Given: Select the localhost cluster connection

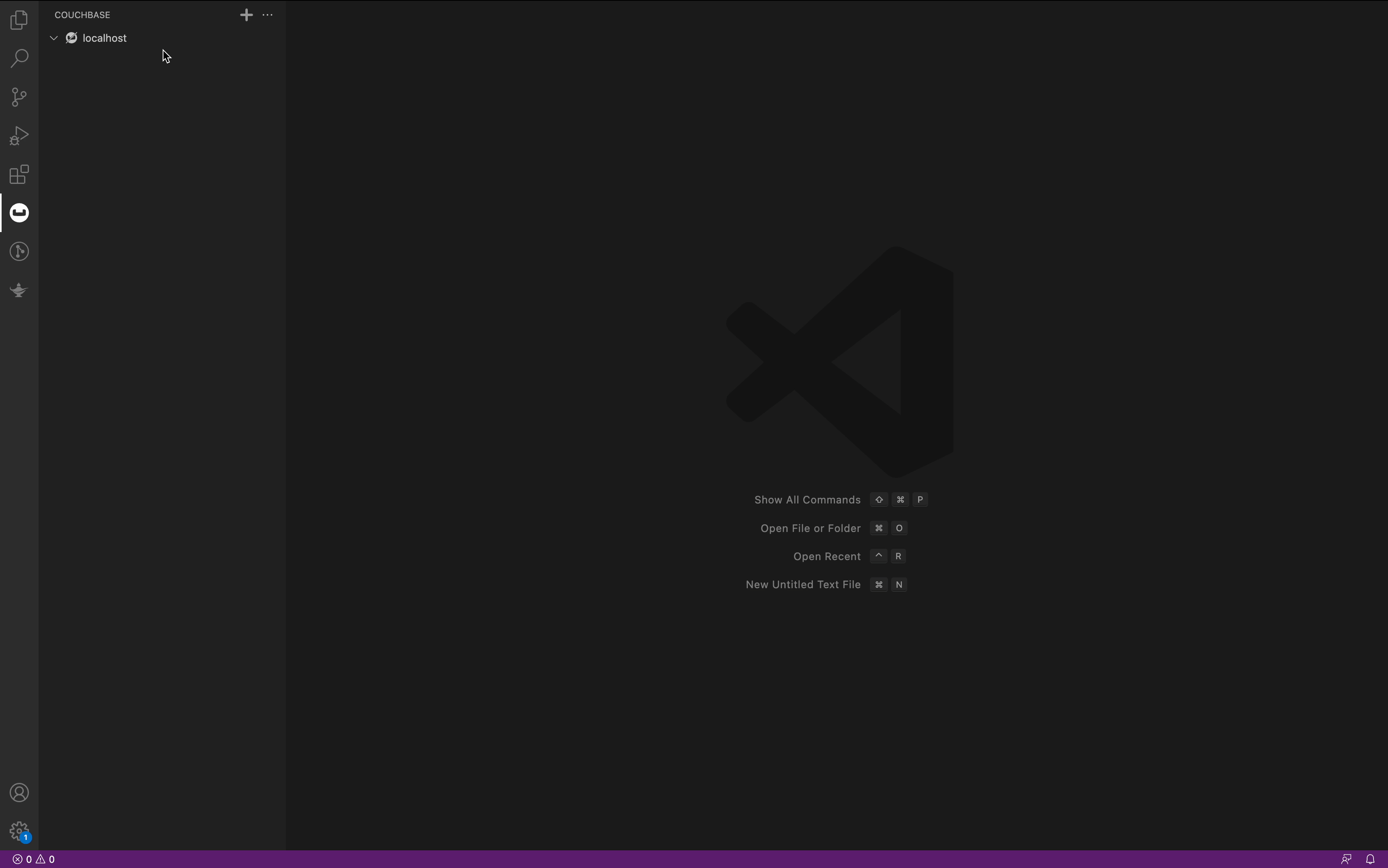Looking at the screenshot, I should pyautogui.click(x=104, y=38).
